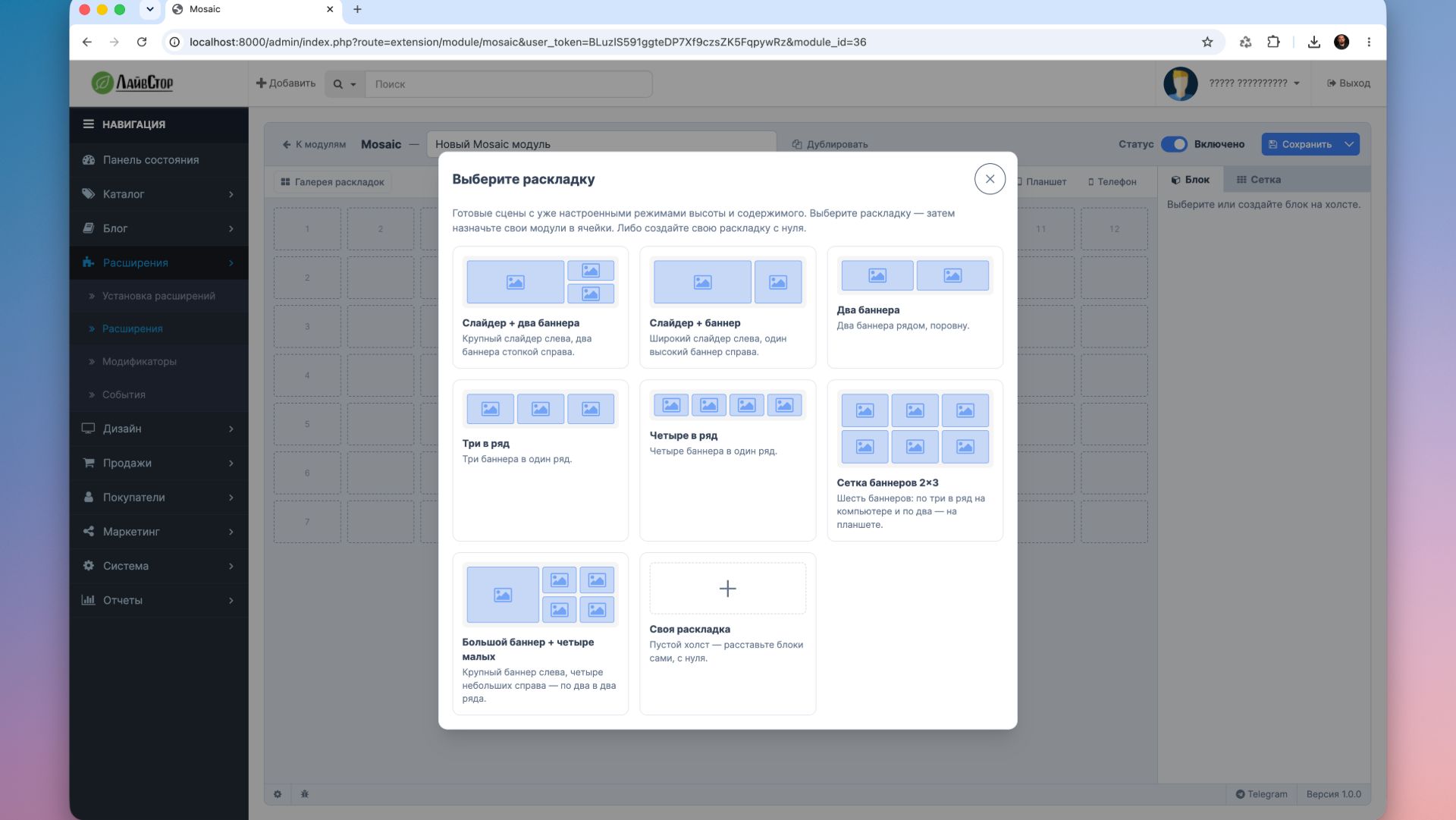Open Галерея раскладок button
The width and height of the screenshot is (1456, 820).
[332, 182]
